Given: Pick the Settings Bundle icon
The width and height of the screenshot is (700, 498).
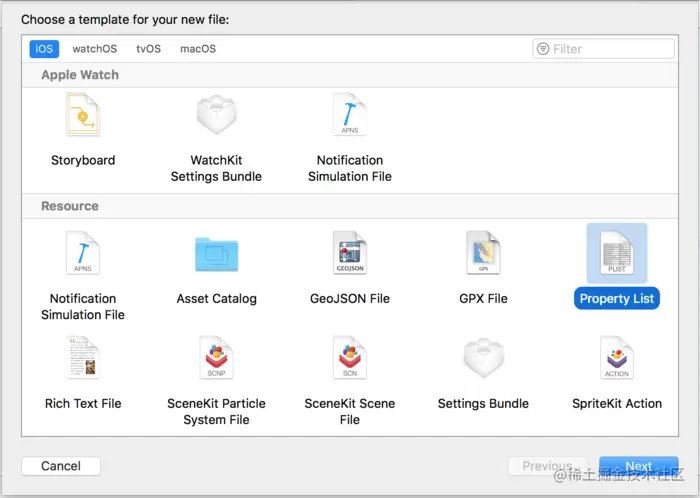Looking at the screenshot, I should [x=483, y=357].
